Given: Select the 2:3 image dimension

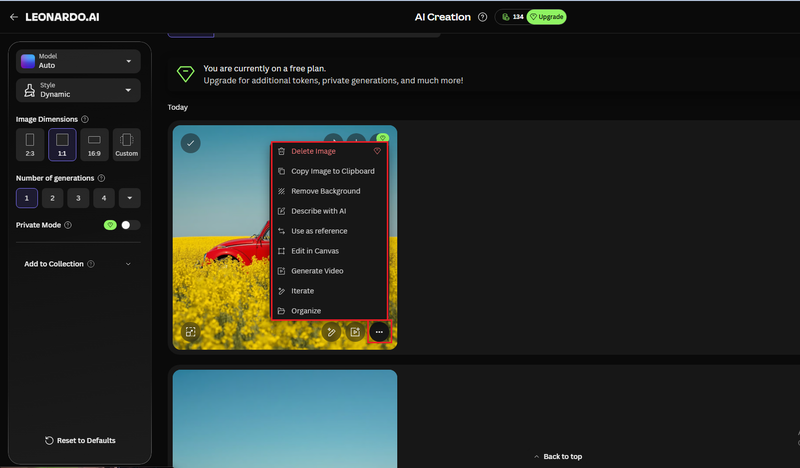Looking at the screenshot, I should click(x=30, y=144).
